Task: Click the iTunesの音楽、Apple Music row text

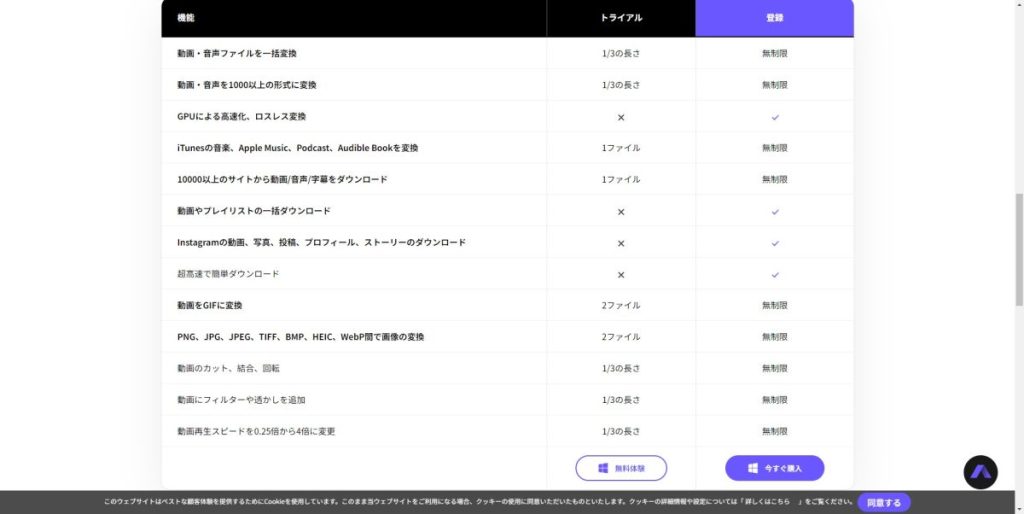Action: (x=298, y=148)
